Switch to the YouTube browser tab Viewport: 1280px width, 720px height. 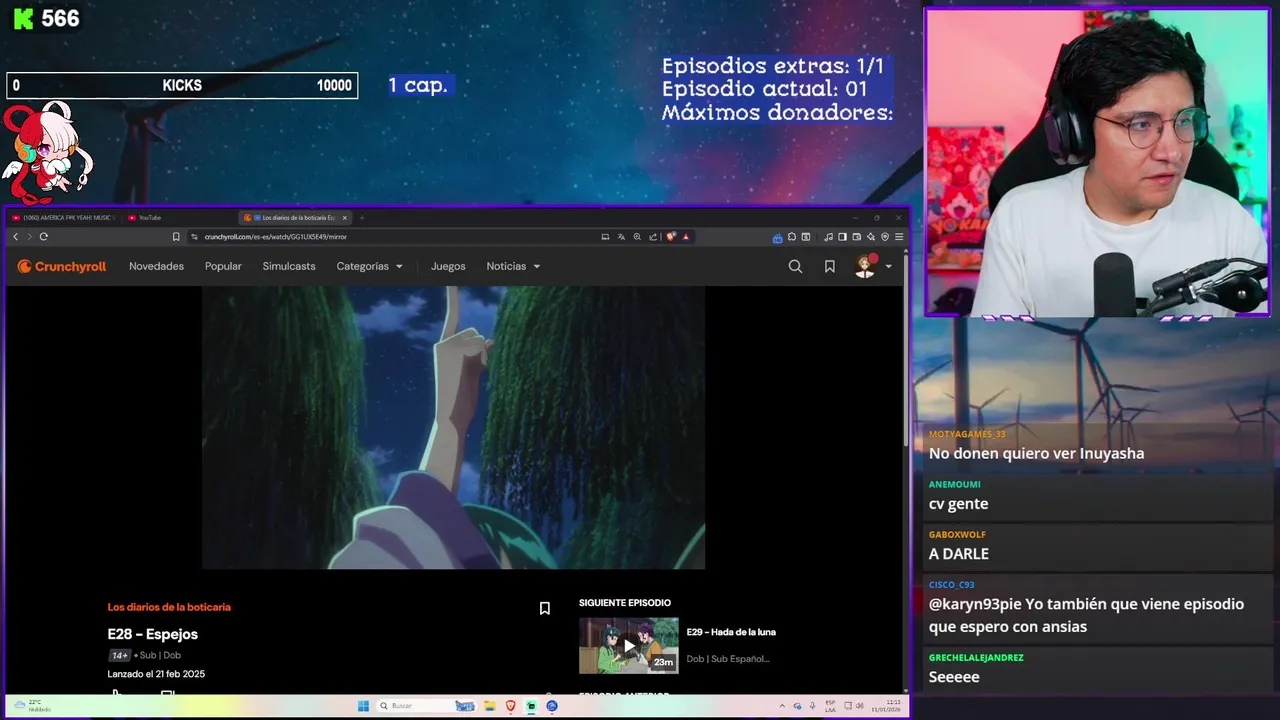point(150,217)
